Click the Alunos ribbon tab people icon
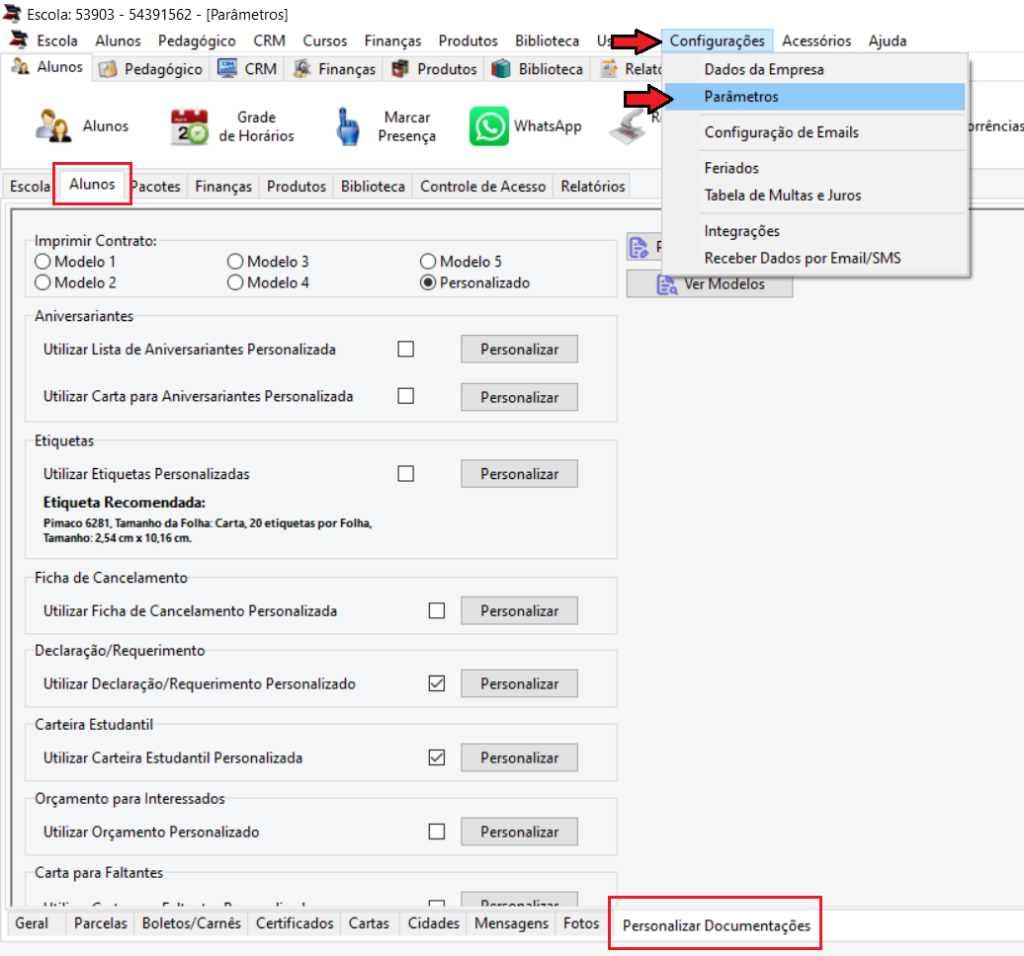Screen dimensions: 1024x956 [x=21, y=66]
